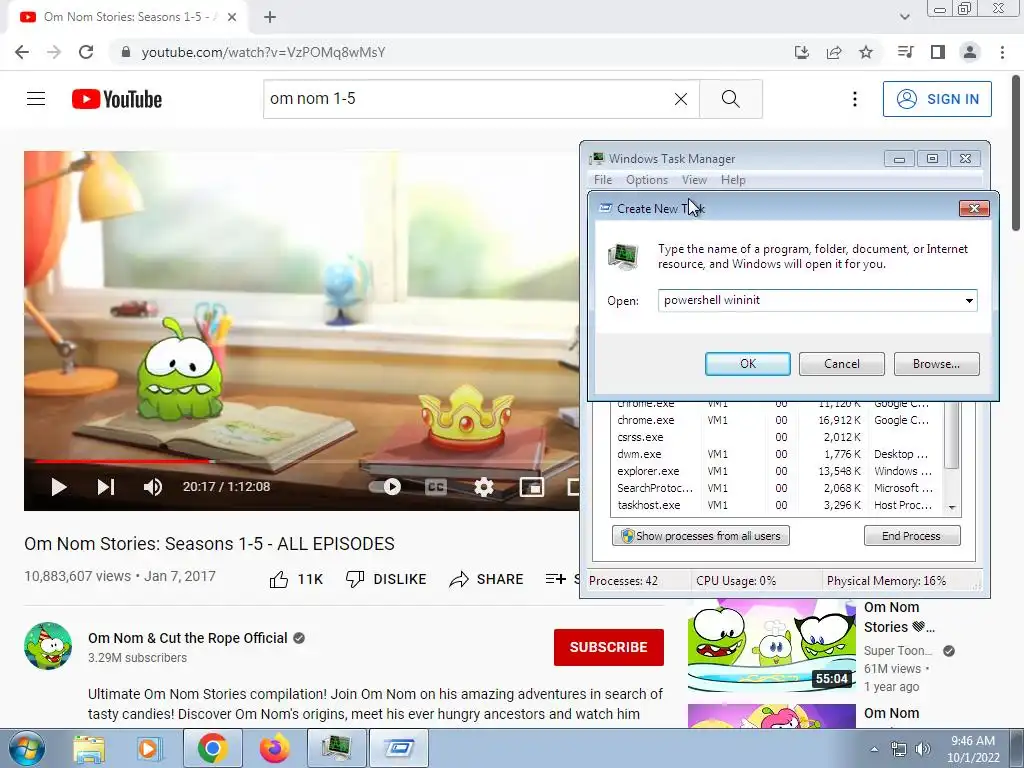The height and width of the screenshot is (768, 1024).
Task: Click the red SUBSCRIBE button
Action: click(609, 647)
